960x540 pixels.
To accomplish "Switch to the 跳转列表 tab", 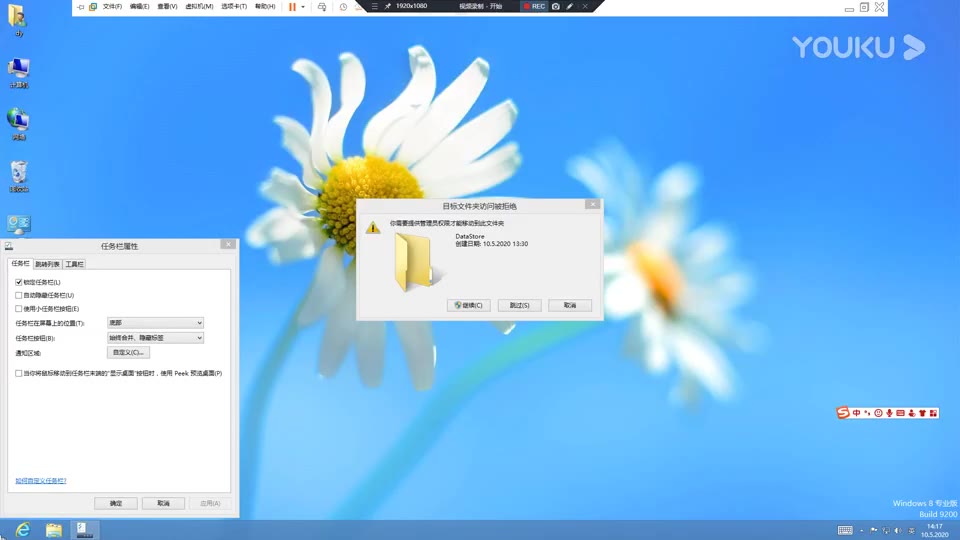I will coord(48,264).
